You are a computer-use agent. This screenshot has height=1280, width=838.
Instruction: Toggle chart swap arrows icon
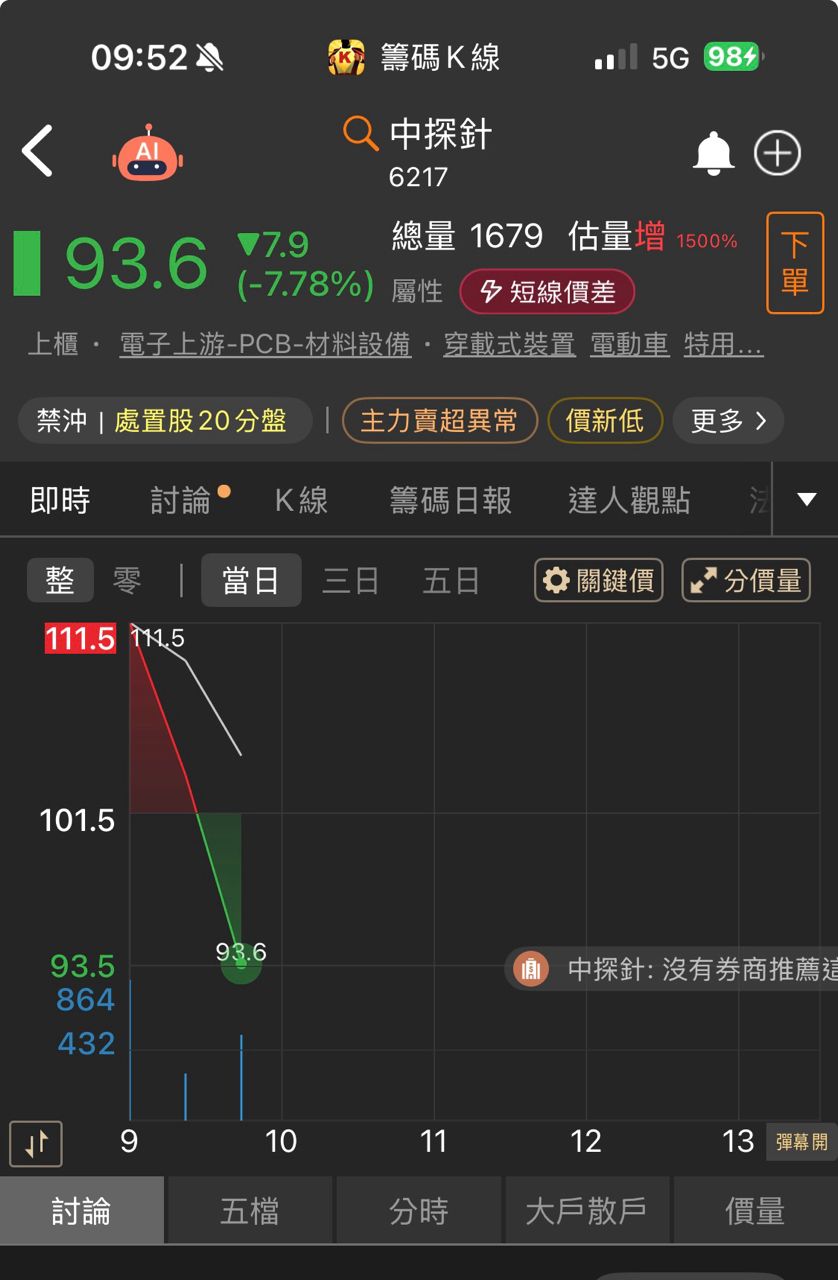36,1144
